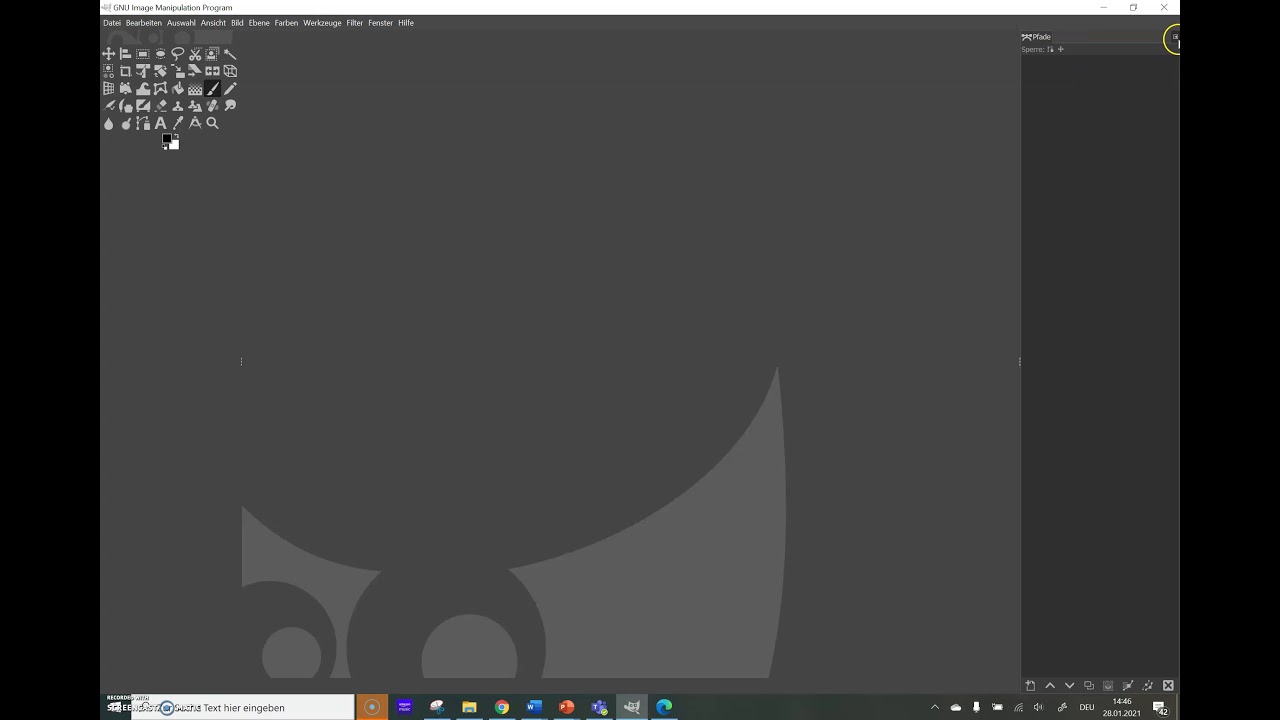The width and height of the screenshot is (1280, 720).
Task: Select the Perspective Clone tool
Action: click(x=195, y=105)
